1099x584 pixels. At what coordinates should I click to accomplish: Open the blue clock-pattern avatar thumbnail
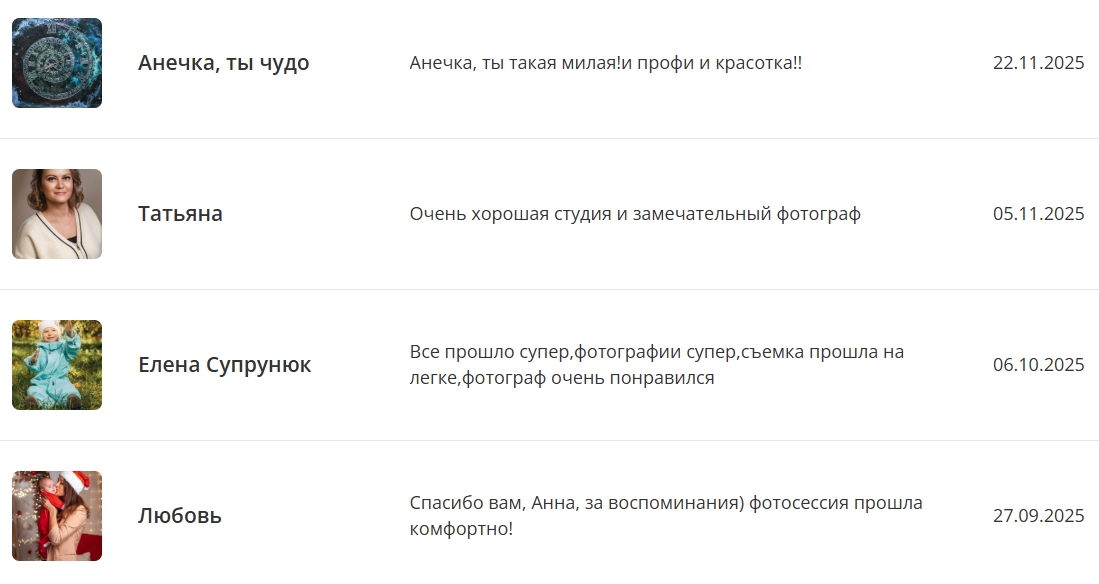(x=57, y=63)
